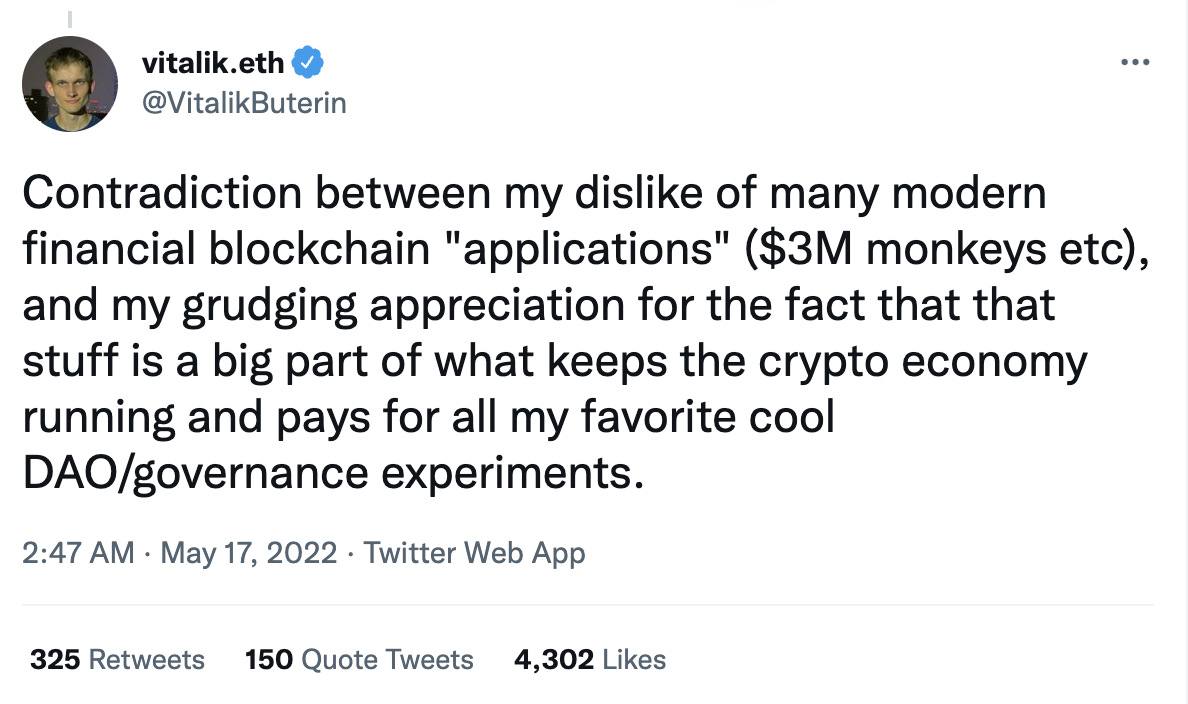Click the May 17, 2022 date

[x=248, y=553]
